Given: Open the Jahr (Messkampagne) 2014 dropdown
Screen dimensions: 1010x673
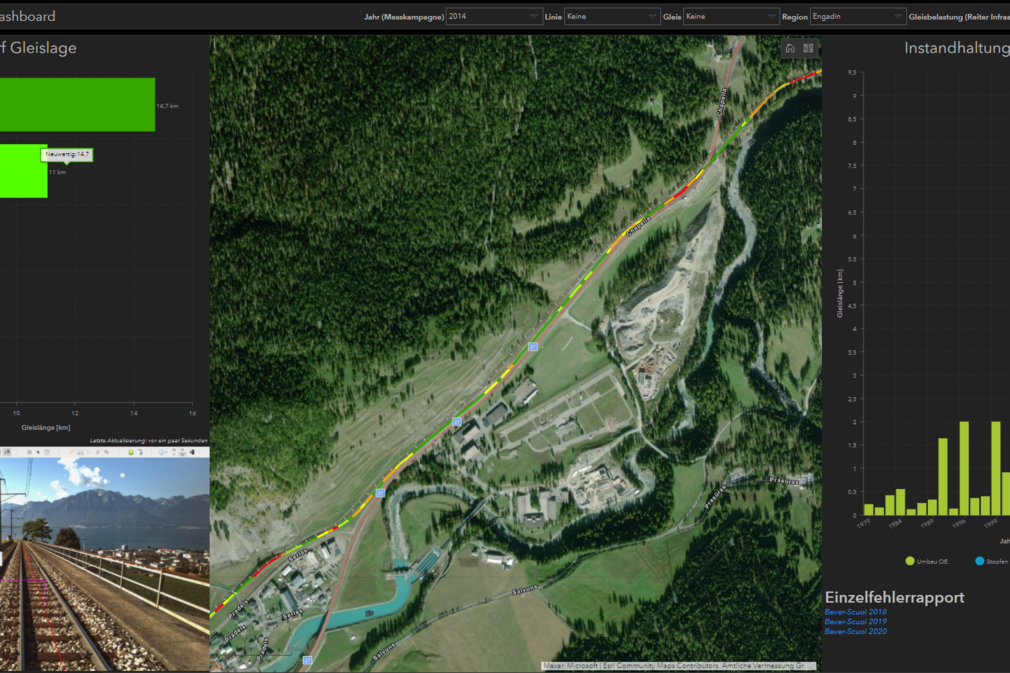Looking at the screenshot, I should (x=494, y=17).
